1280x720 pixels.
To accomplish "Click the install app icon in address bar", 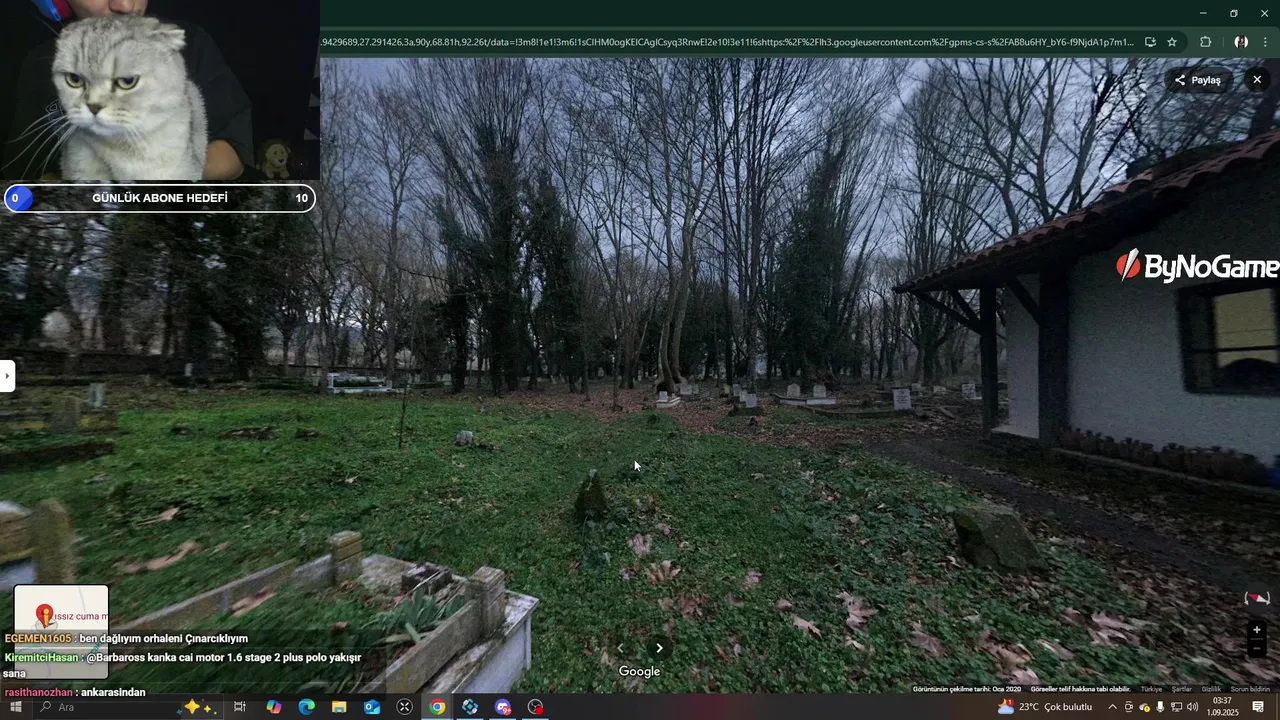I will (x=1150, y=42).
